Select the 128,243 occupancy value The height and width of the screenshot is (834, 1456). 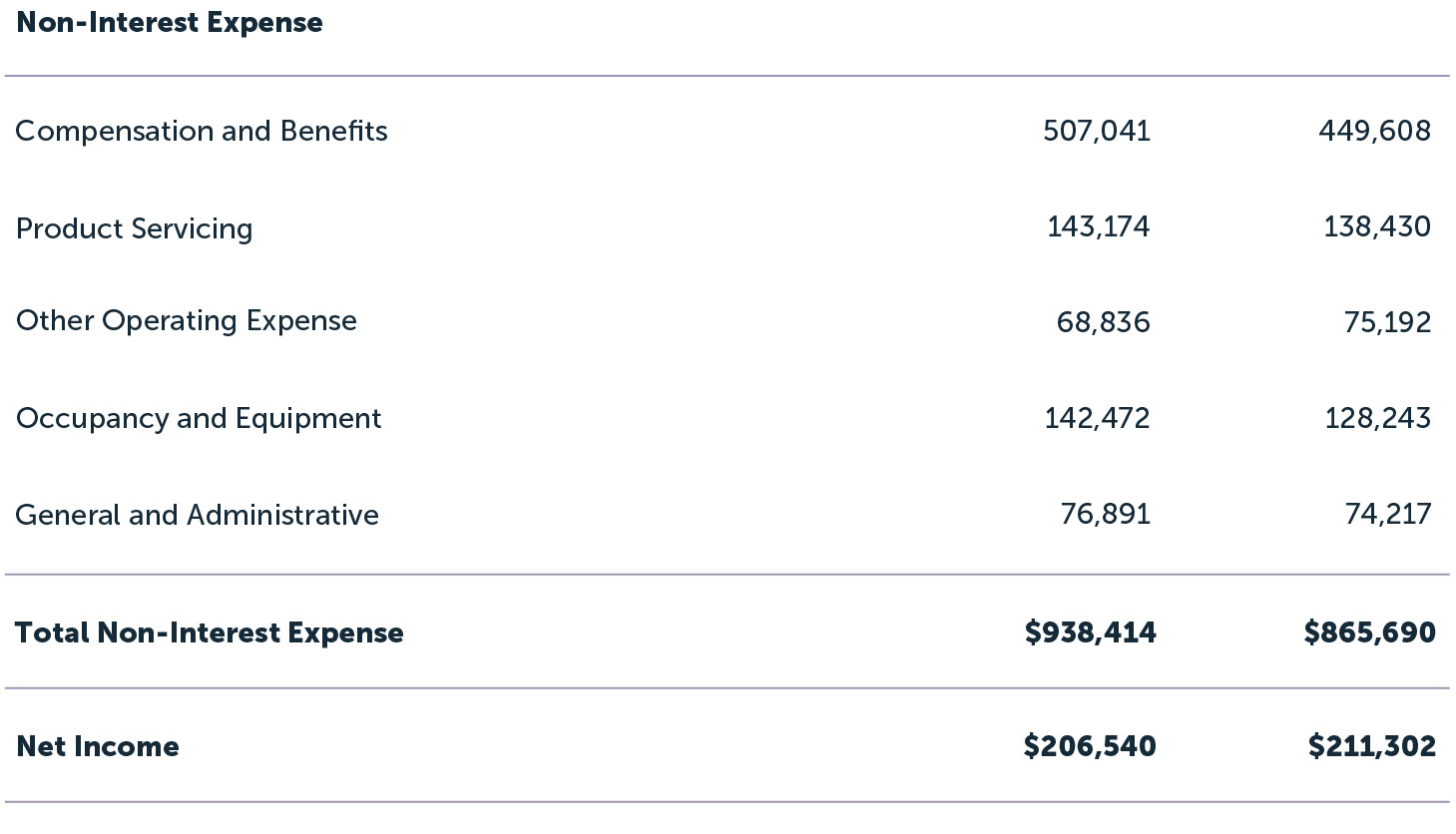[x=1377, y=418]
